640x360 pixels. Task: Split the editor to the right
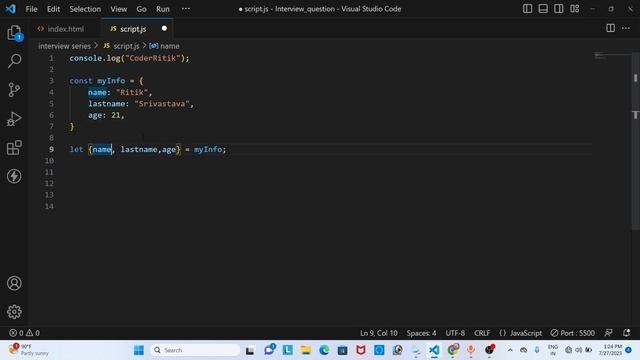click(610, 28)
